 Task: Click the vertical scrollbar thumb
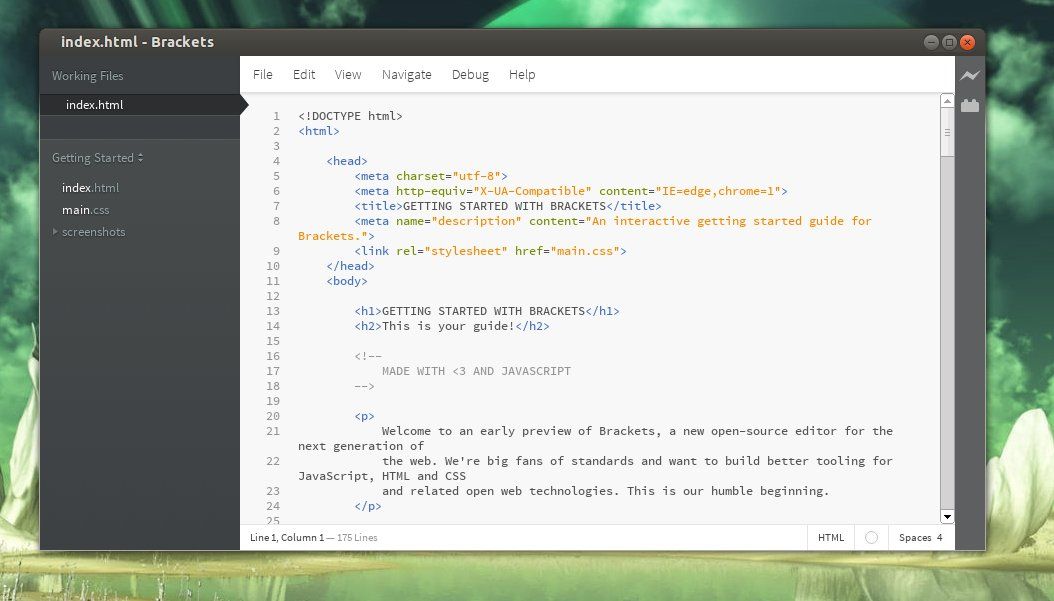(947, 132)
